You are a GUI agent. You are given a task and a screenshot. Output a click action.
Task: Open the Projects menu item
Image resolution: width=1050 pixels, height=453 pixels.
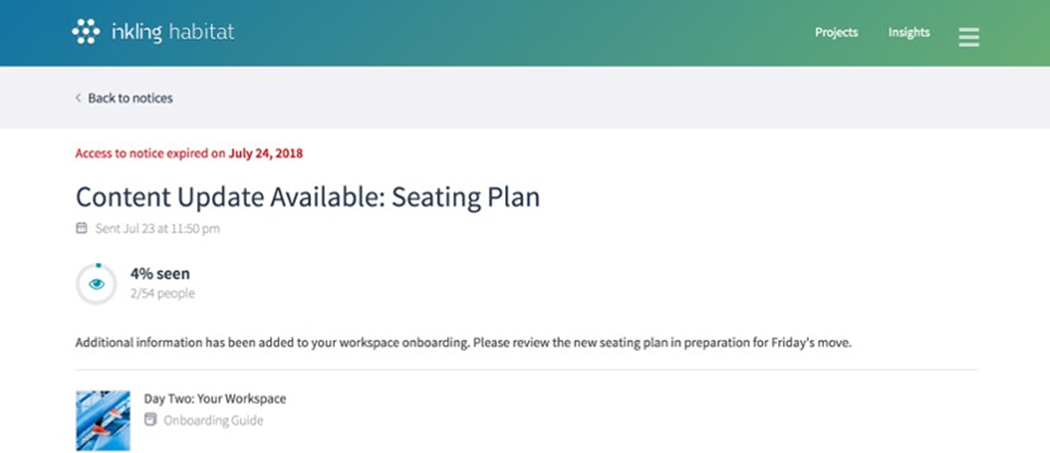(x=836, y=32)
